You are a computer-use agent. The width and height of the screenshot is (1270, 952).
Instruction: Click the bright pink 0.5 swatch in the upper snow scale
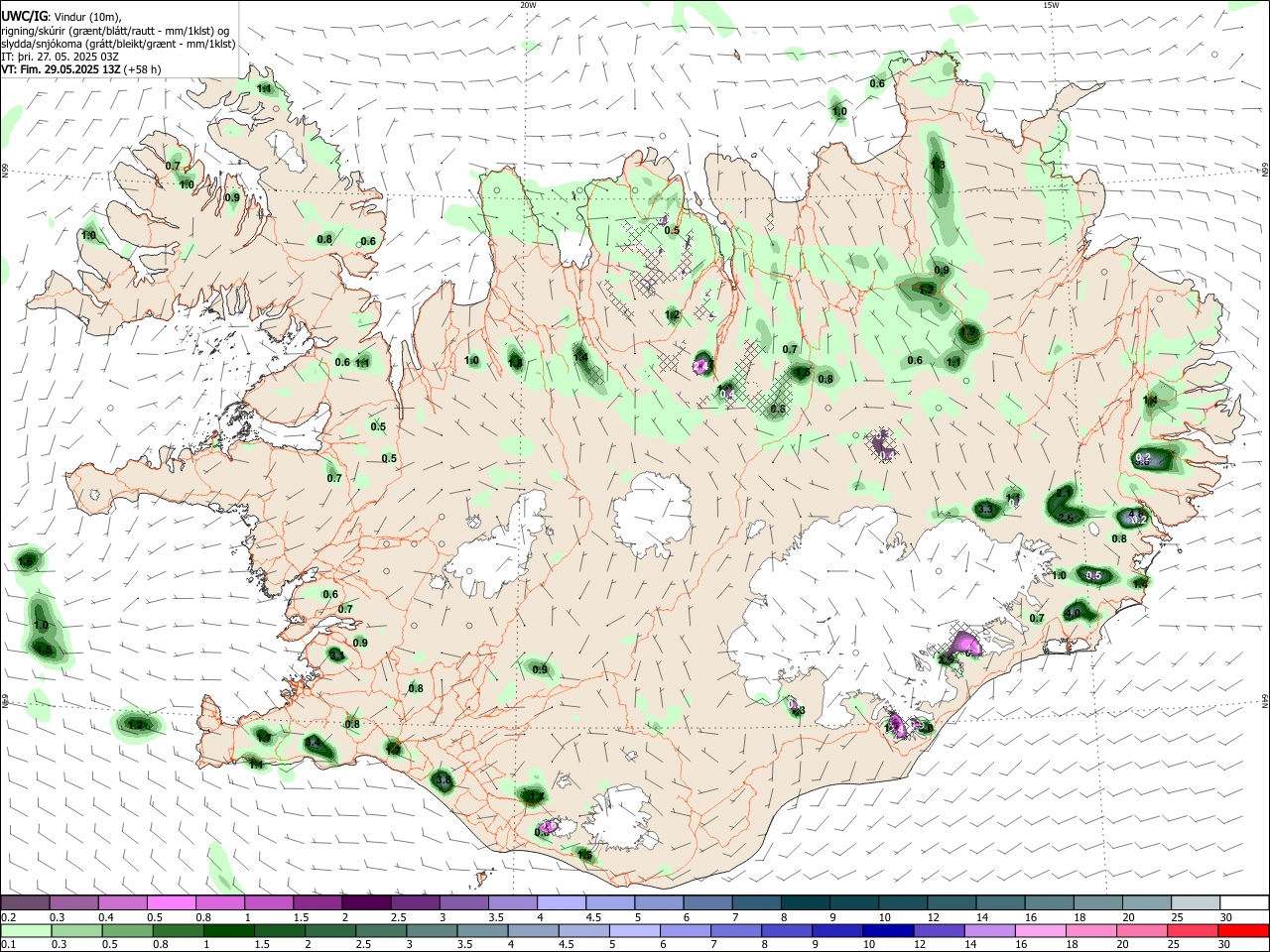pos(172,903)
